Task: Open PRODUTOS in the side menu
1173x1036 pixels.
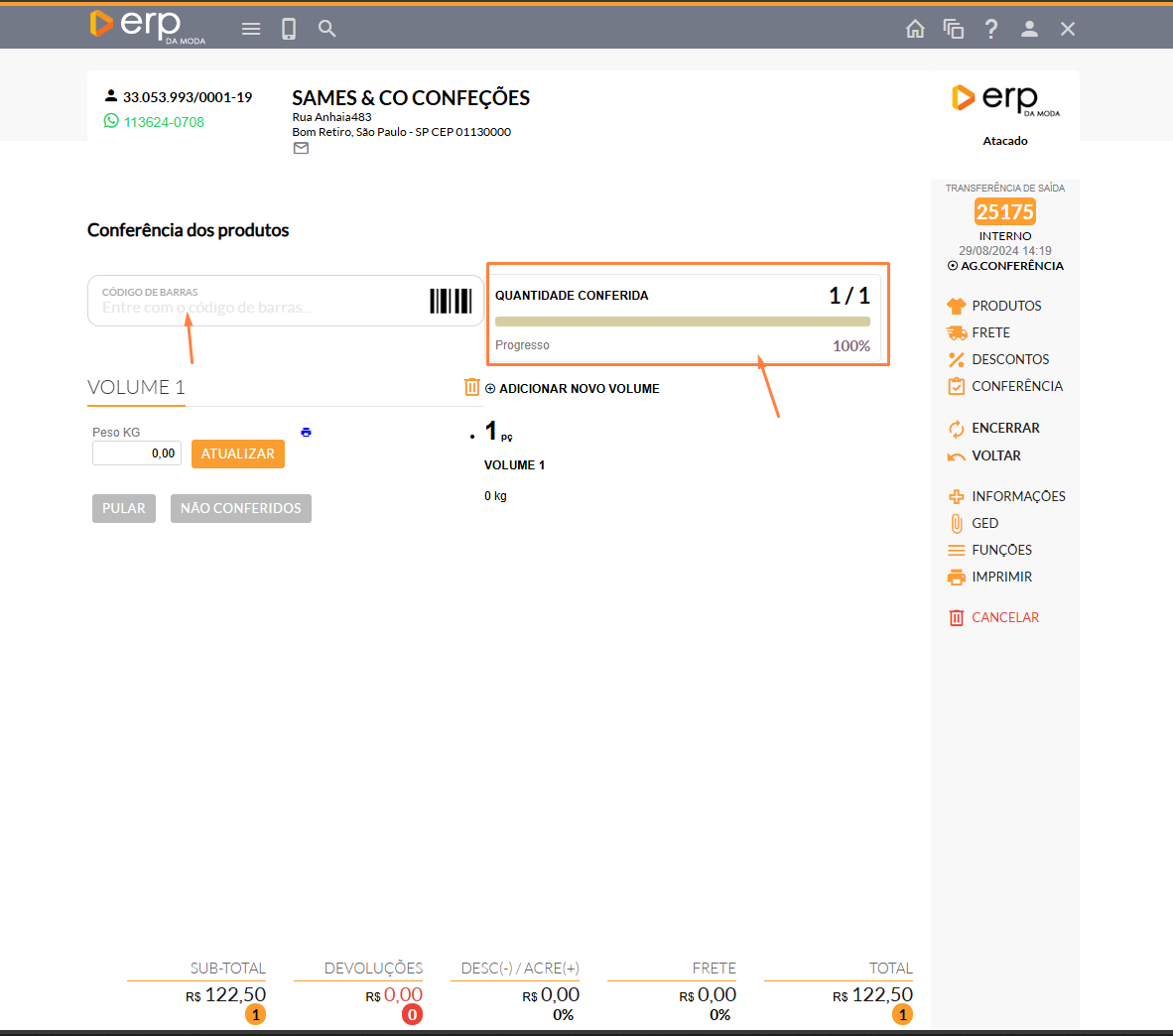Action: [x=1005, y=306]
